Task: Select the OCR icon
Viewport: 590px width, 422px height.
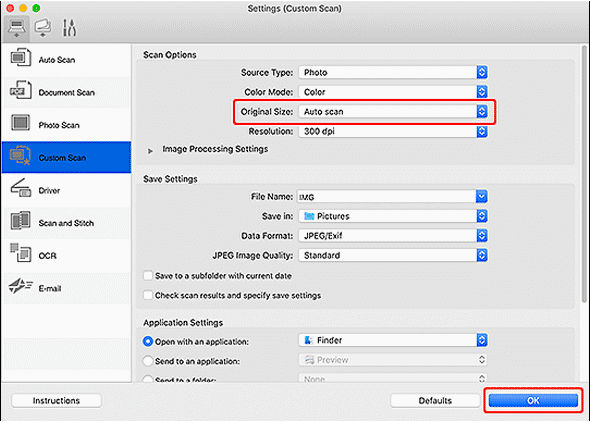Action: [21, 253]
